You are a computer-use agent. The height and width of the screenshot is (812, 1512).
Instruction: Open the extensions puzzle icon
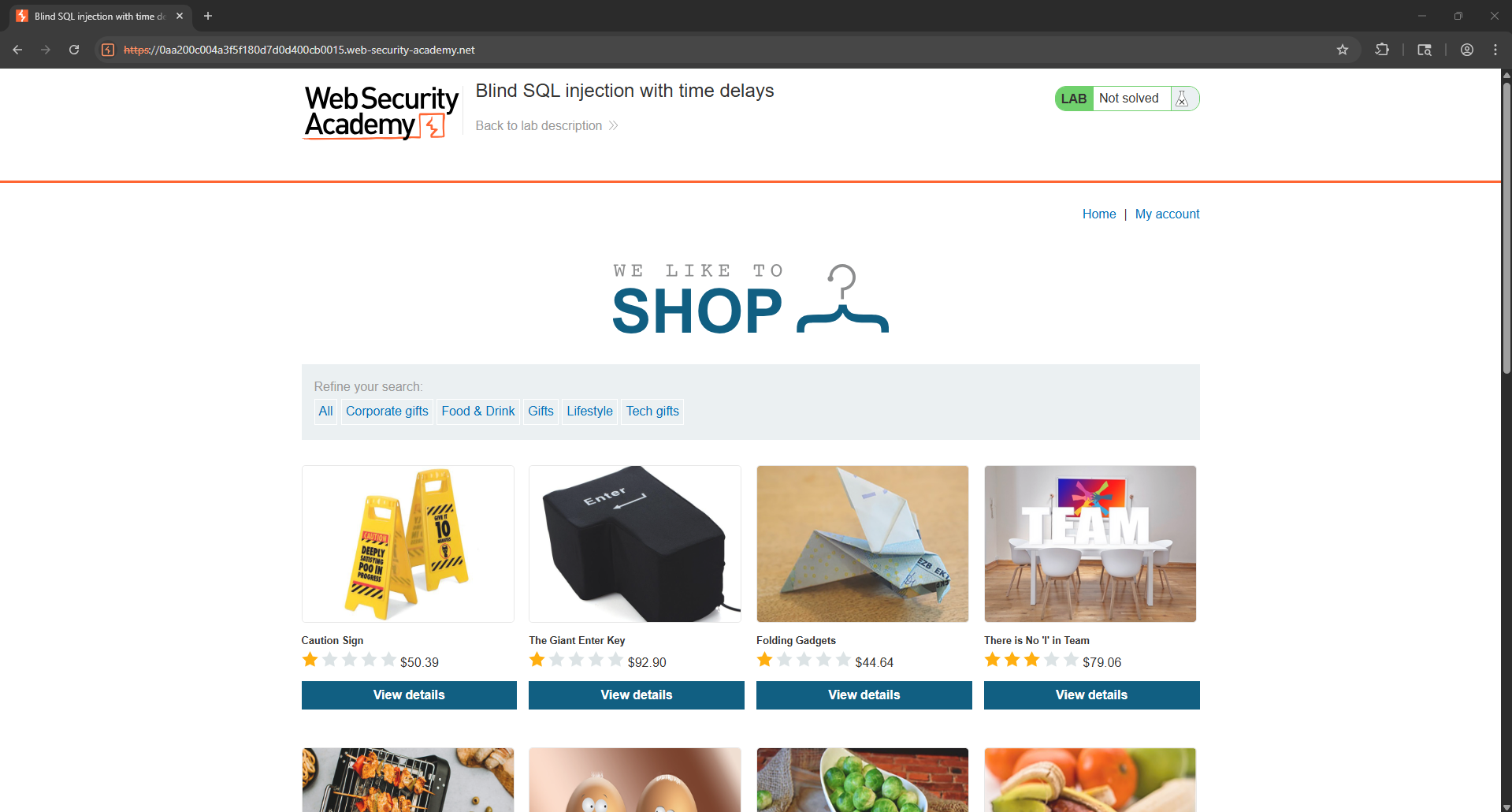point(1382,50)
